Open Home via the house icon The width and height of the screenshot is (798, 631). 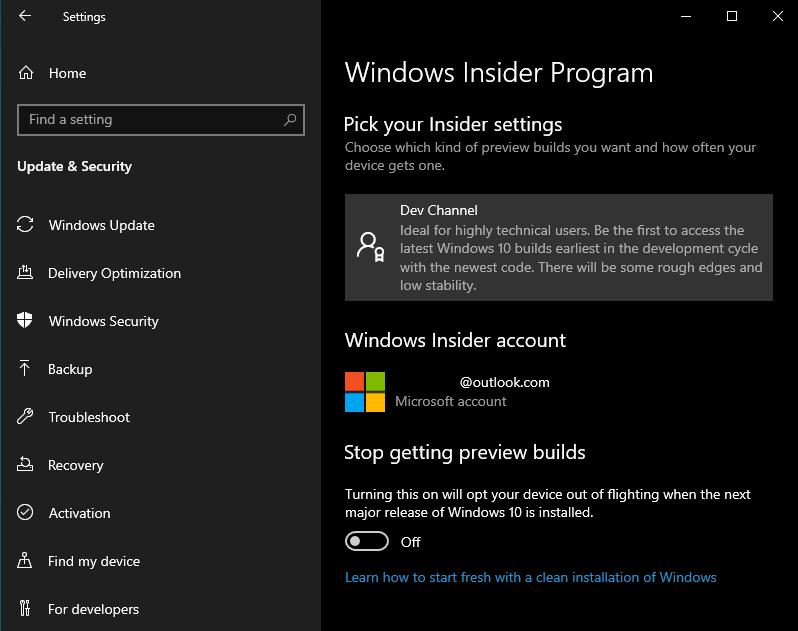click(x=26, y=73)
